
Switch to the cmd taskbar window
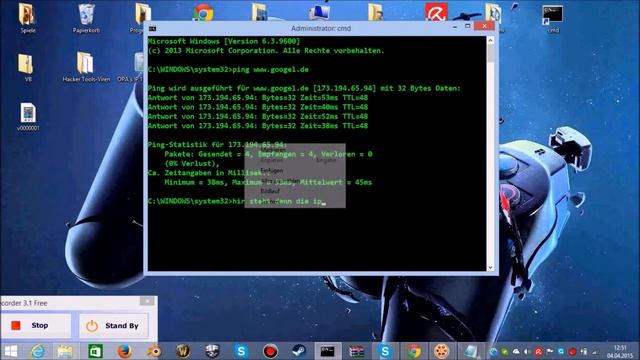tap(327, 351)
